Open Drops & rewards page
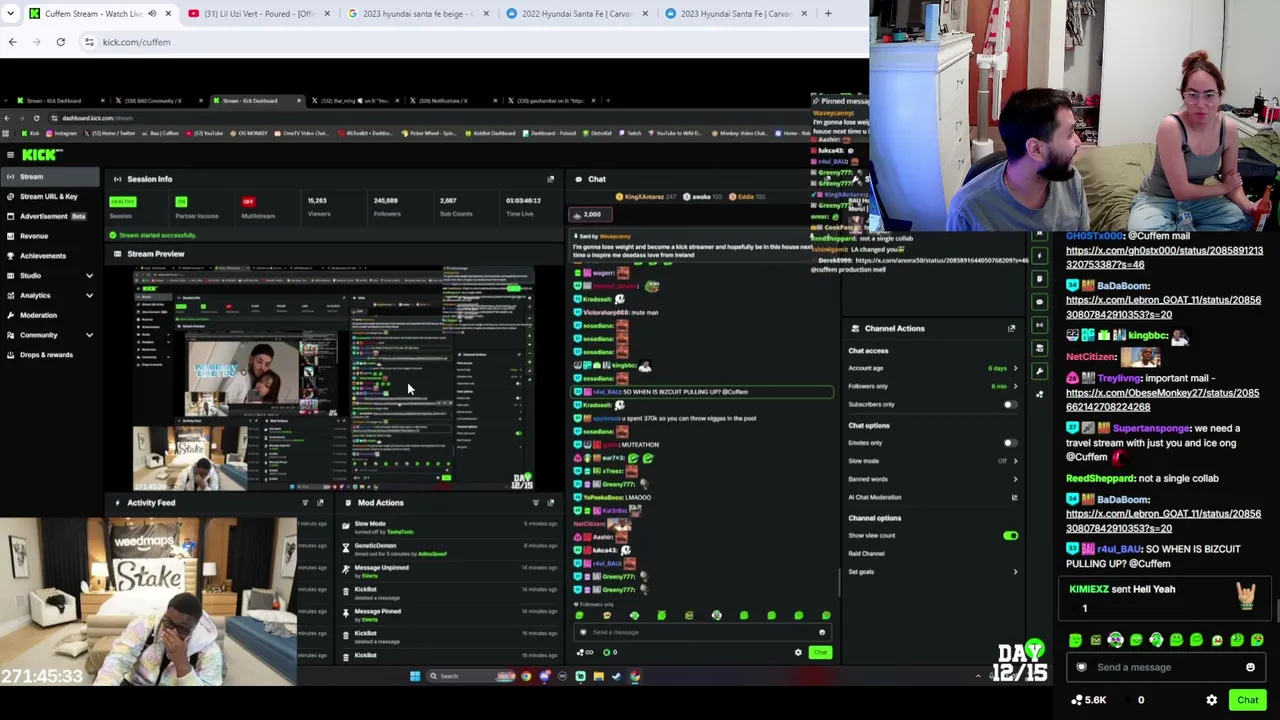The image size is (1280, 720). click(50, 355)
